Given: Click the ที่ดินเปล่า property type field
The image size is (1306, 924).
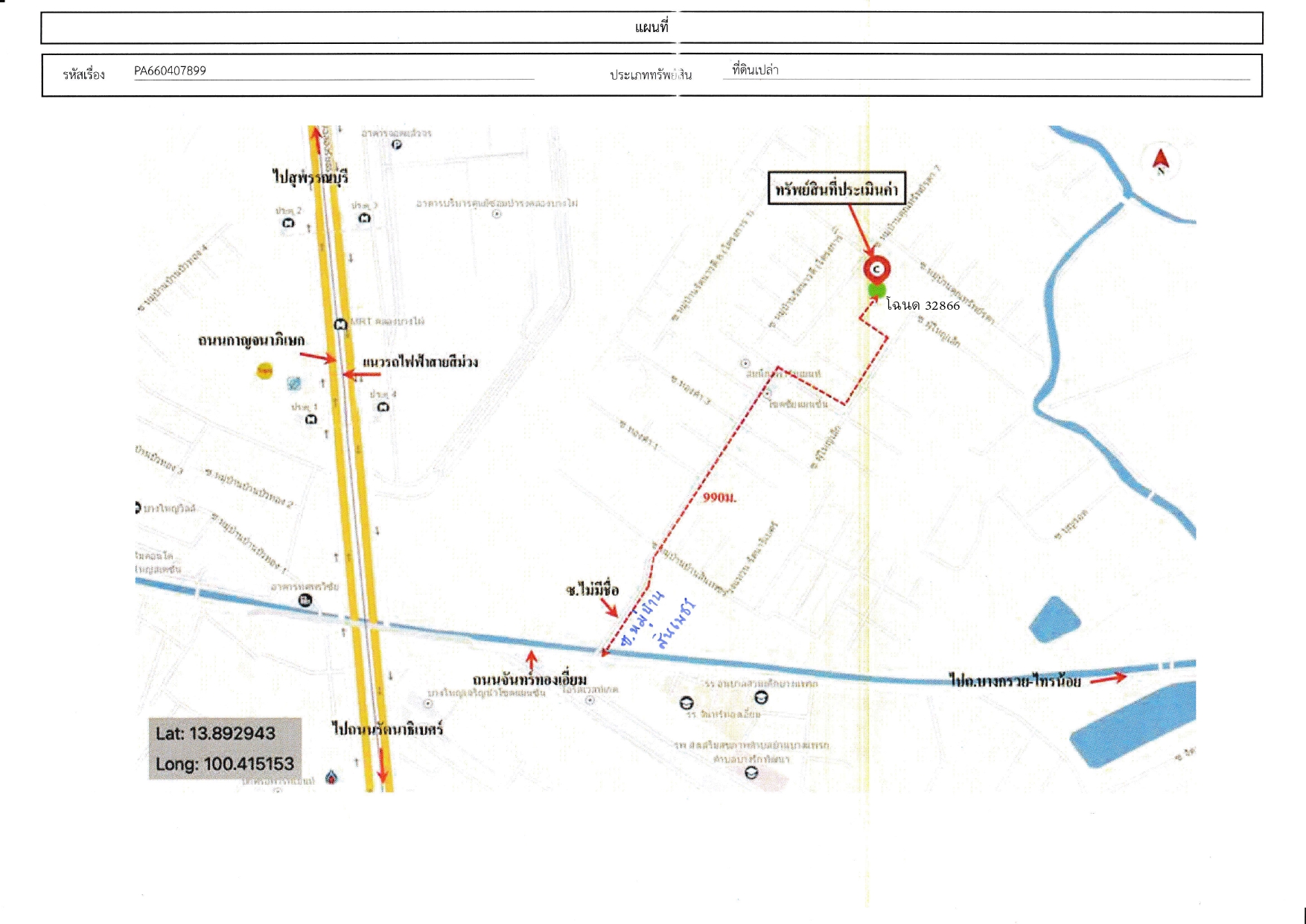Looking at the screenshot, I should click(987, 70).
